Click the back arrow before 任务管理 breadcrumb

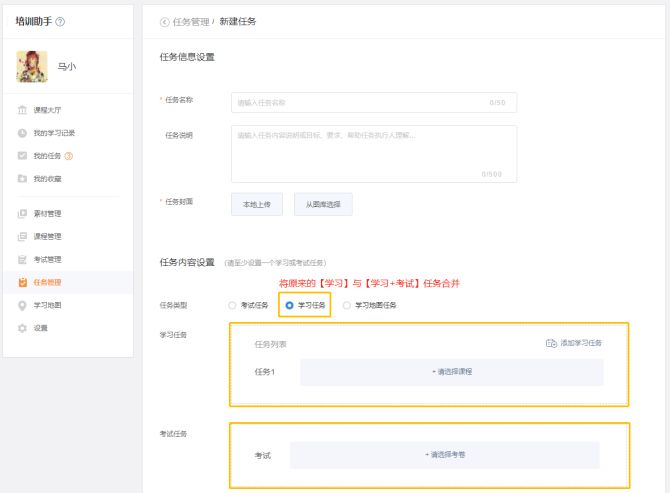[x=164, y=22]
